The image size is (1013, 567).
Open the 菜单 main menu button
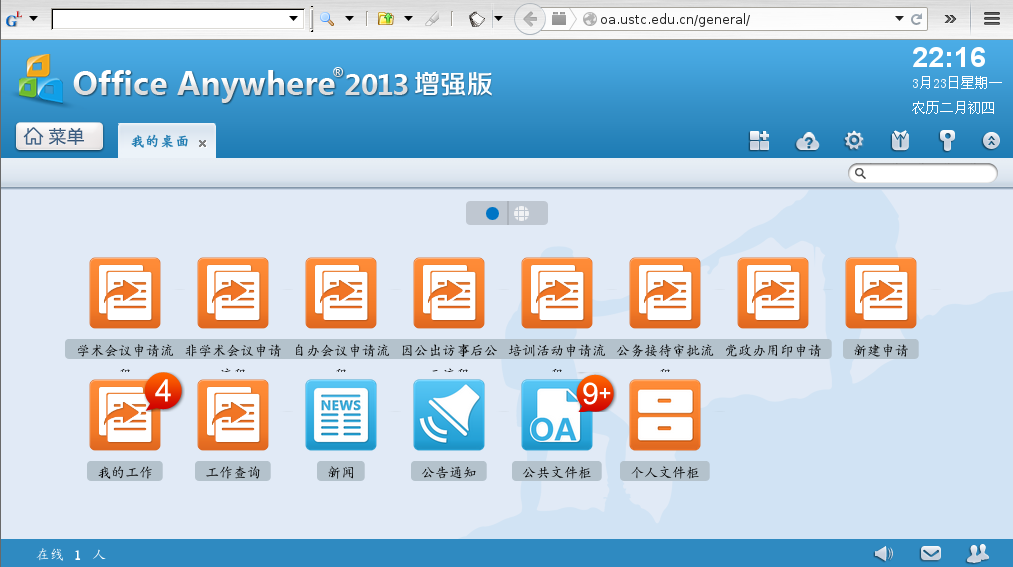point(59,136)
